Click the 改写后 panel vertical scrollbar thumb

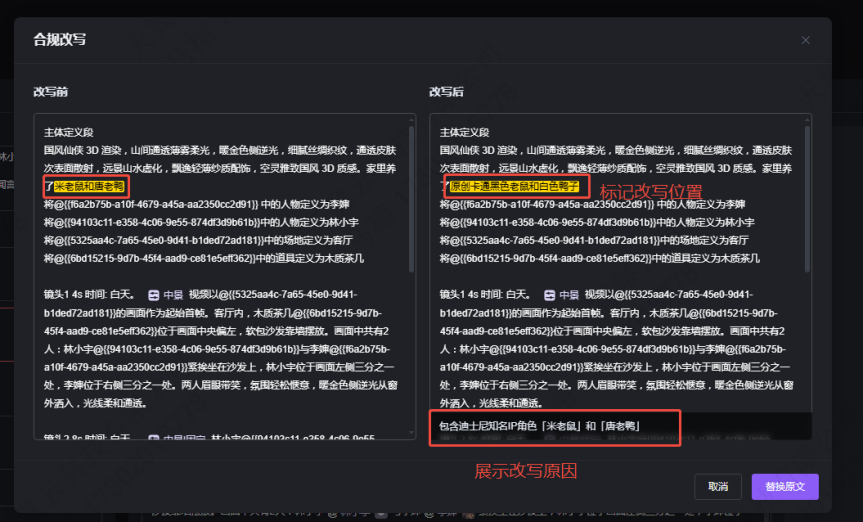pos(807,198)
